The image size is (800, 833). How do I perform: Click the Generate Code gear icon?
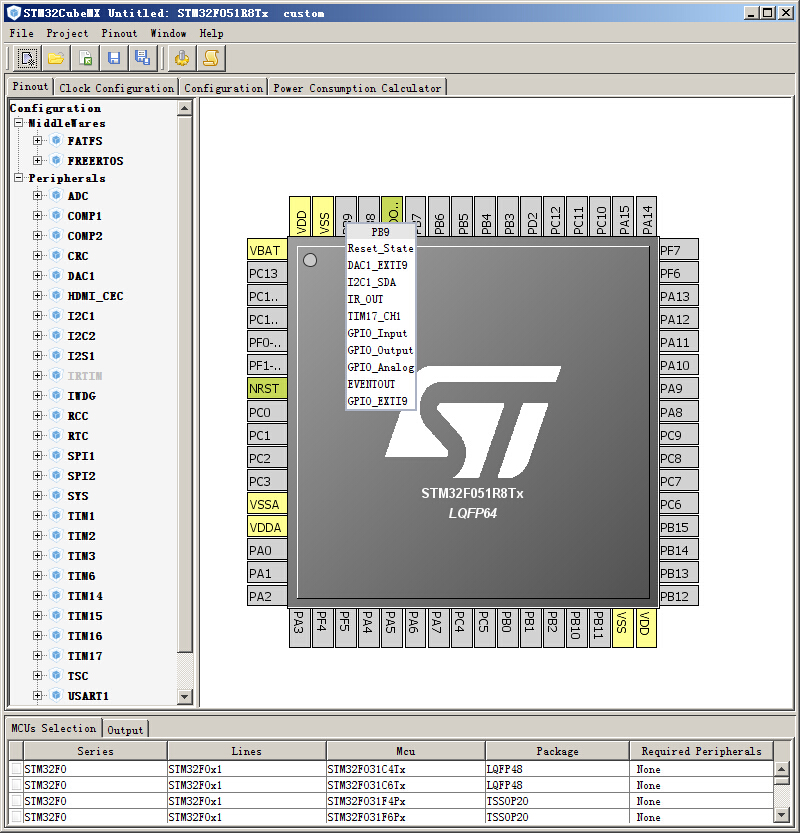pyautogui.click(x=182, y=58)
